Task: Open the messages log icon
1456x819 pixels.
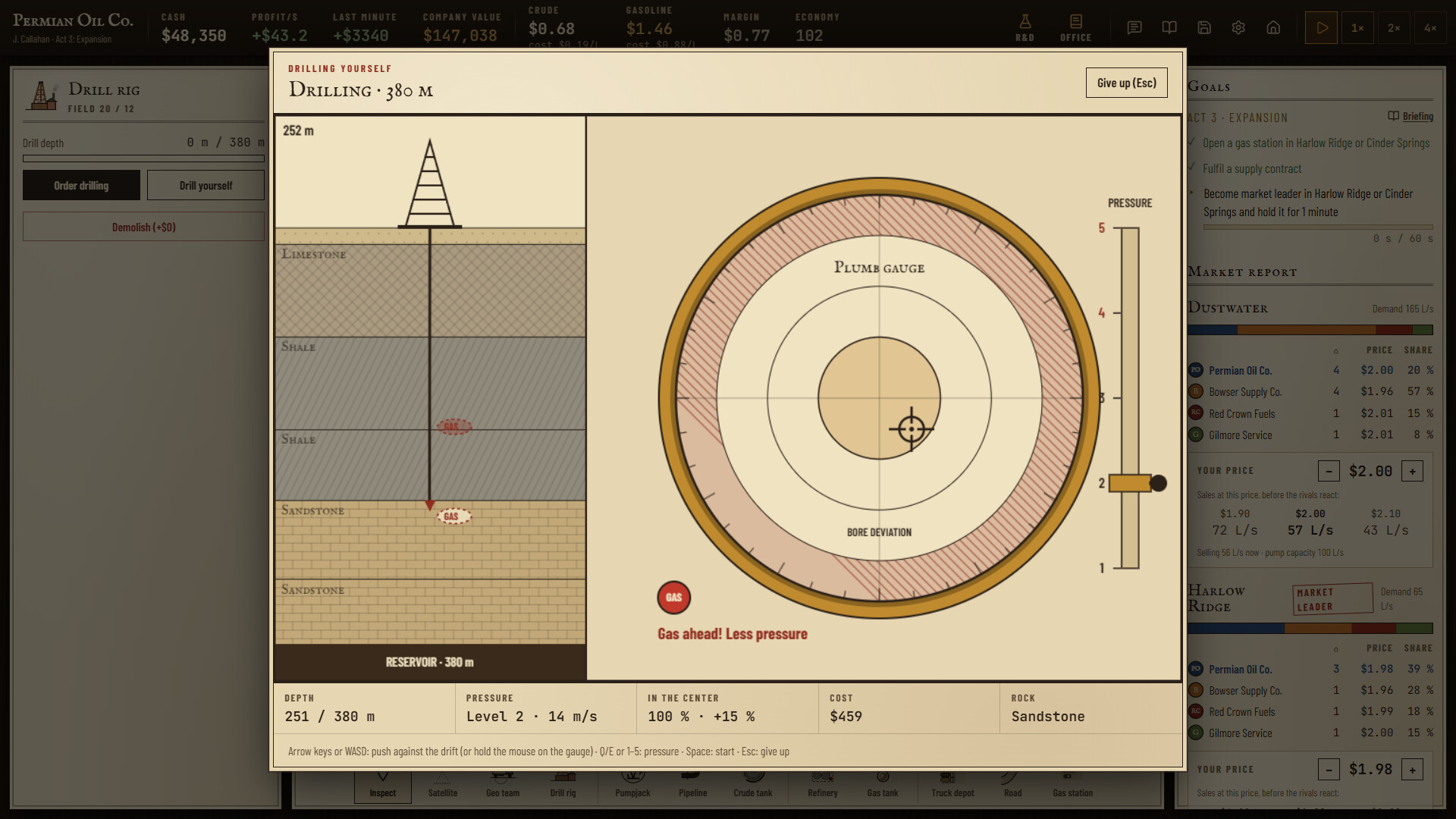Action: 1134,28
